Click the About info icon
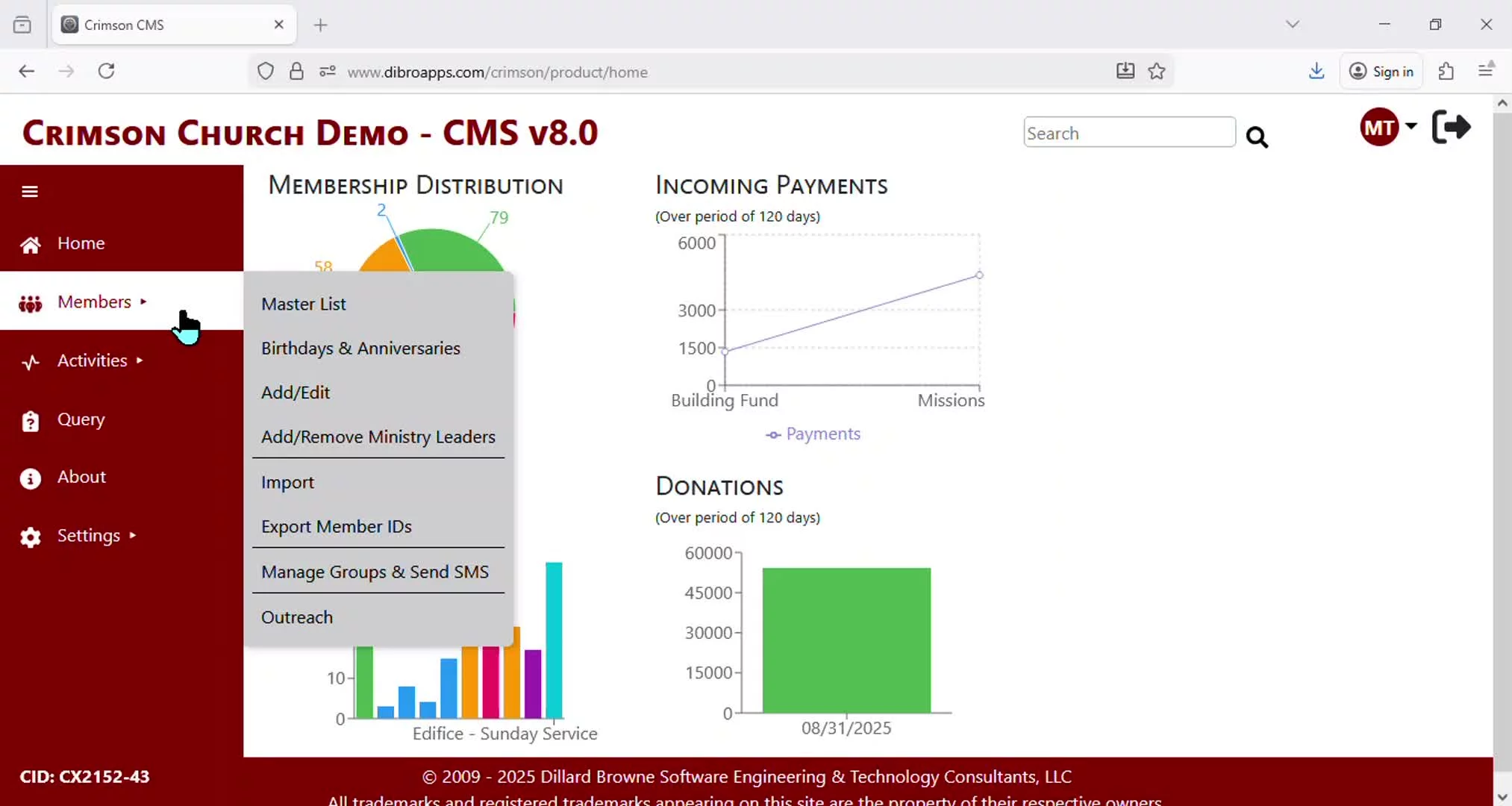 point(30,478)
